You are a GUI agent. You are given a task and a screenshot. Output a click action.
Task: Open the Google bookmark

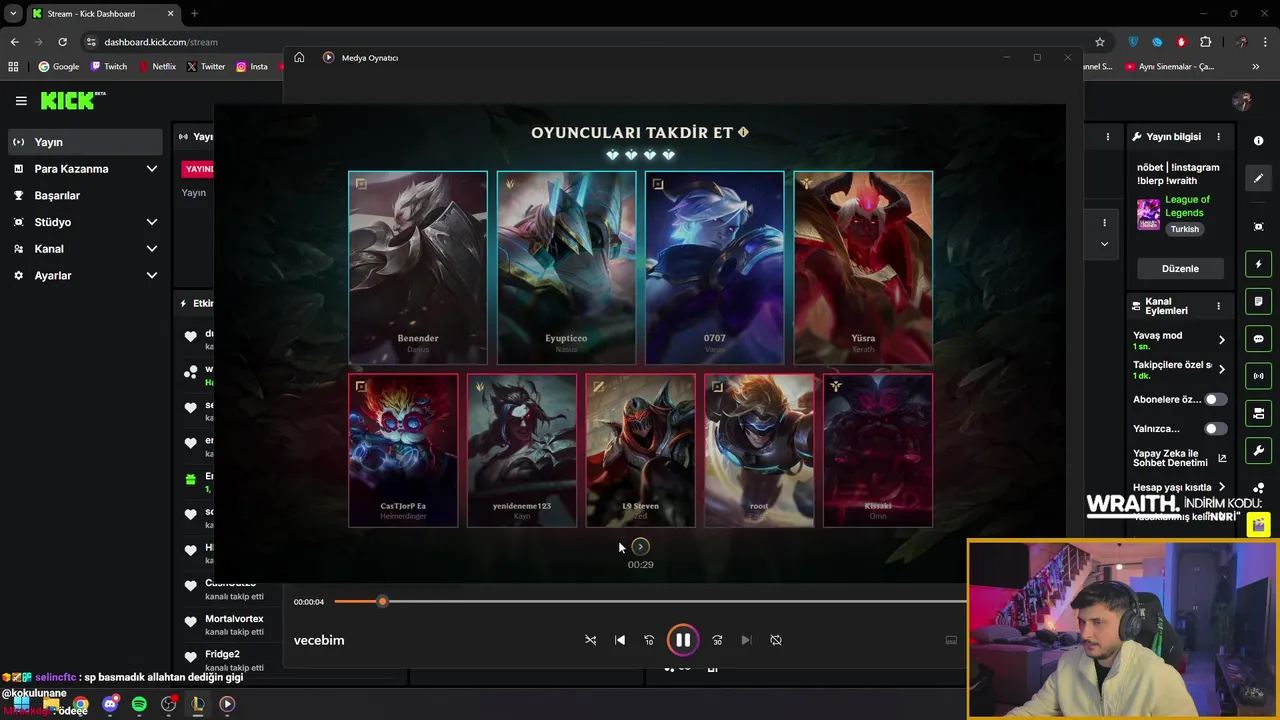pos(59,67)
